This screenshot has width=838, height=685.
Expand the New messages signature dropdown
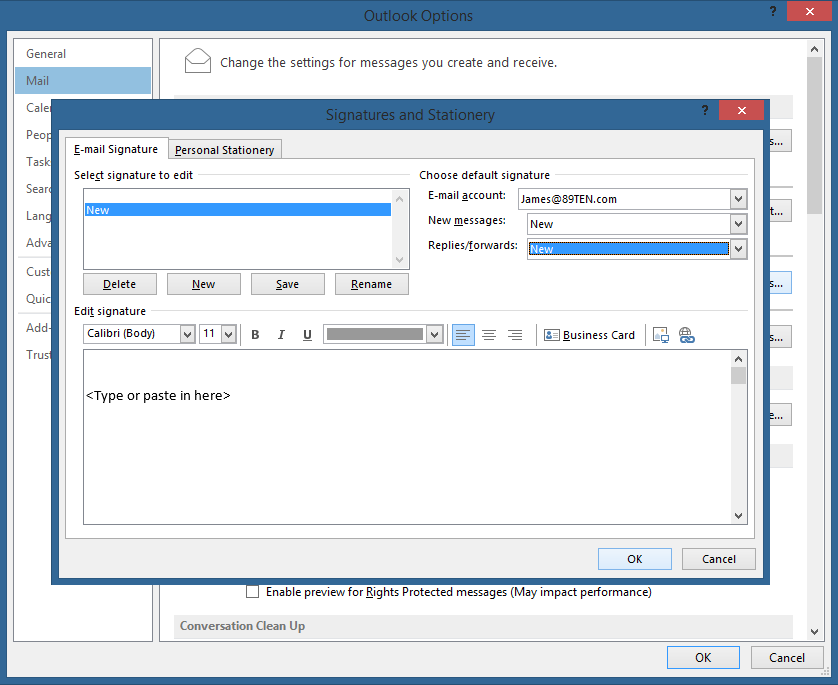click(738, 224)
